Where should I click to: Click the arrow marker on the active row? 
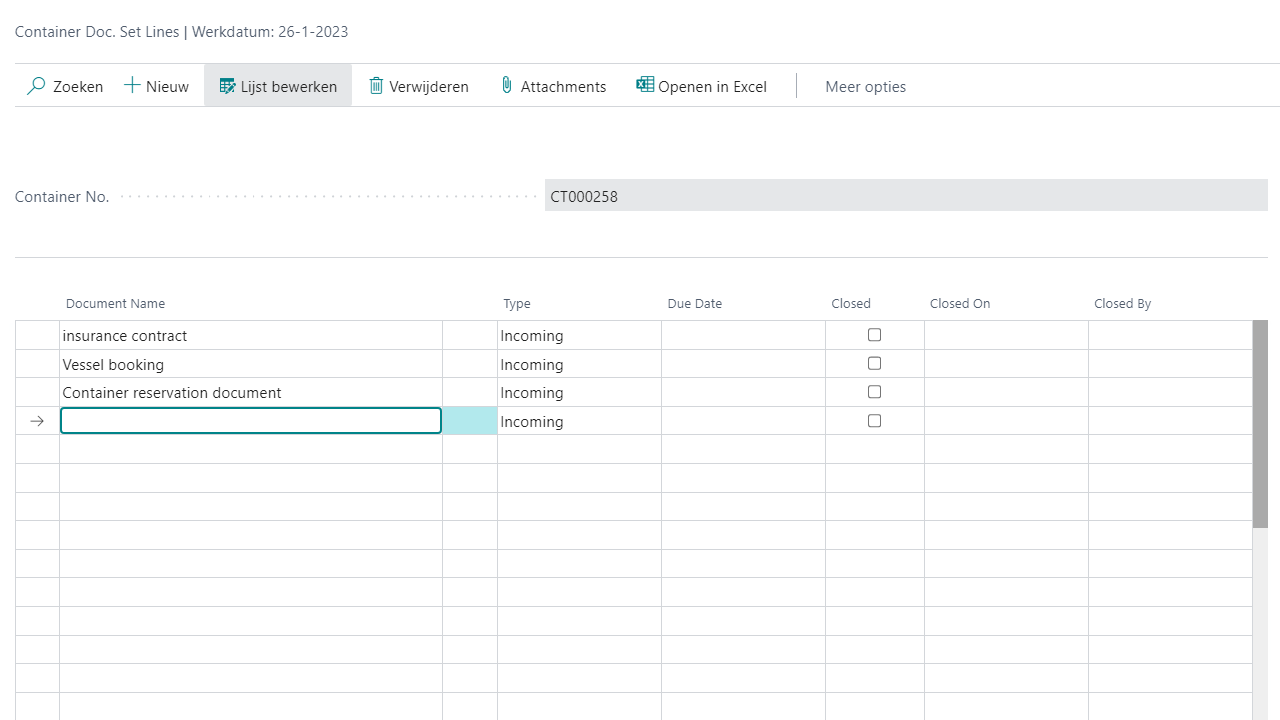point(37,421)
